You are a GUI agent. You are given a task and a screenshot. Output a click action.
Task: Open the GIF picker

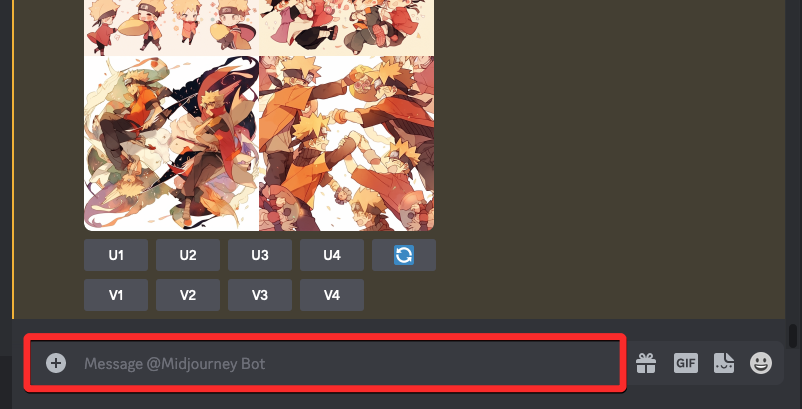685,363
